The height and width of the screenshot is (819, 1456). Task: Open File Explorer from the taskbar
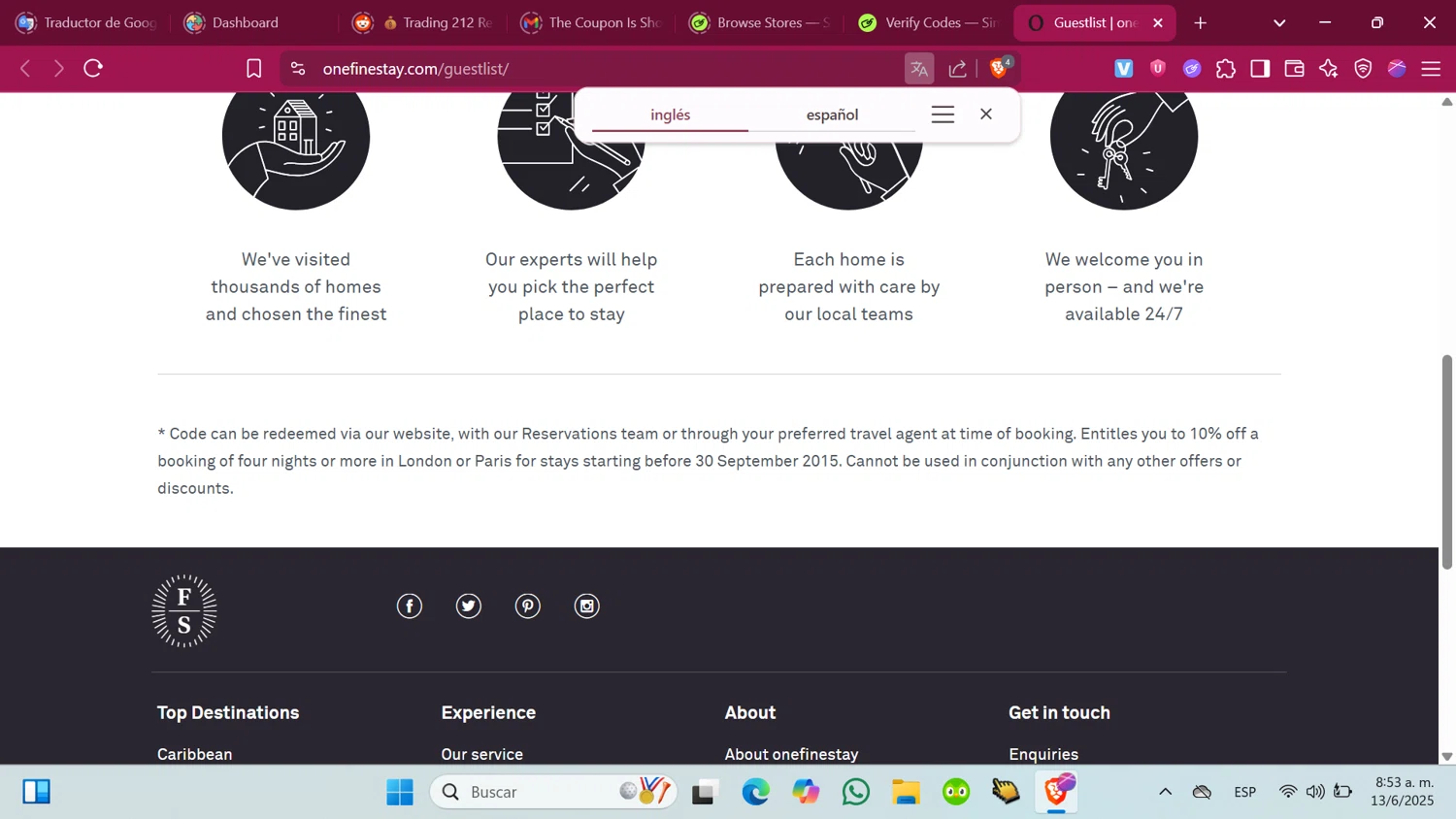pos(907,792)
